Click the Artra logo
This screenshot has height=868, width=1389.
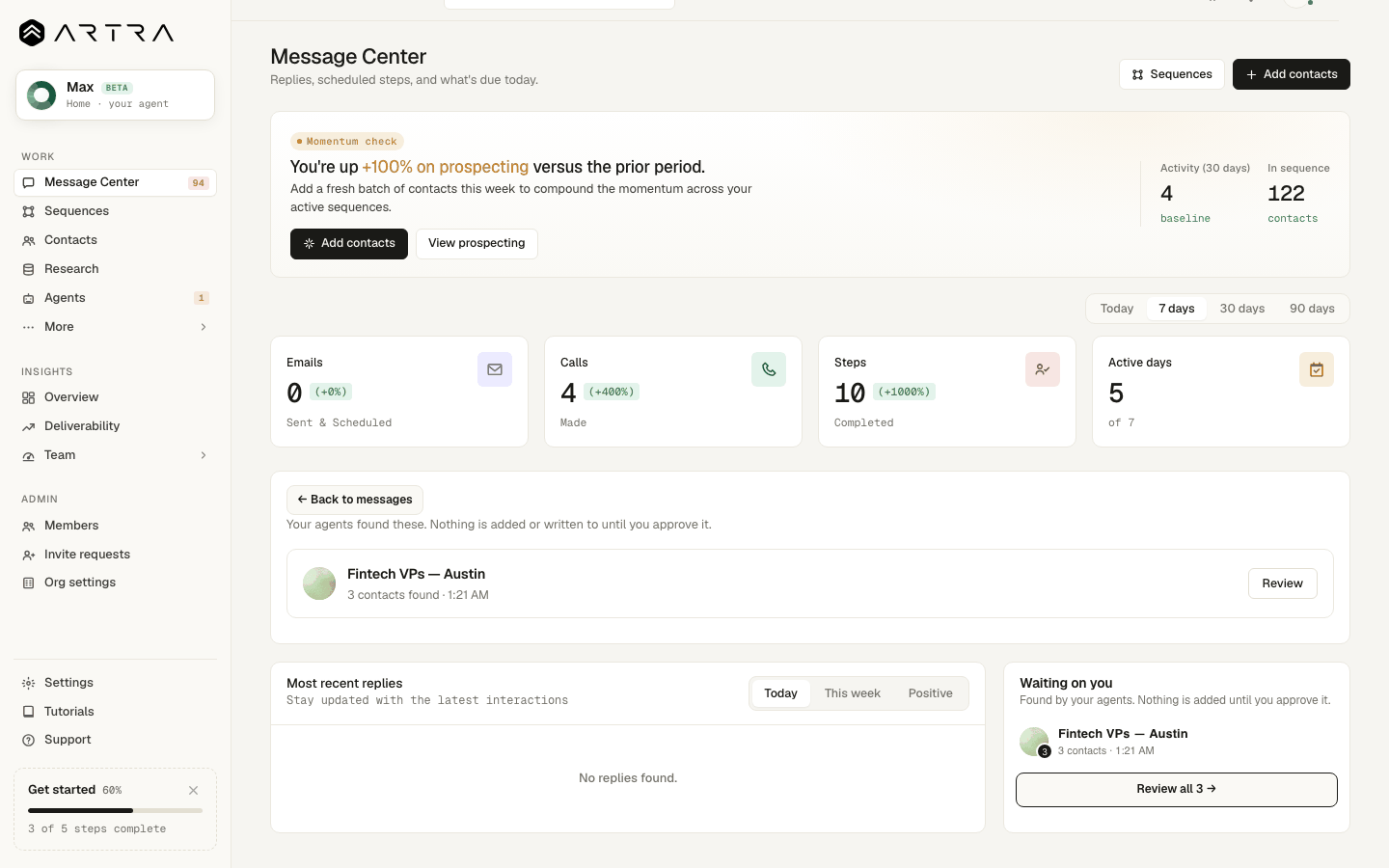pos(96,33)
